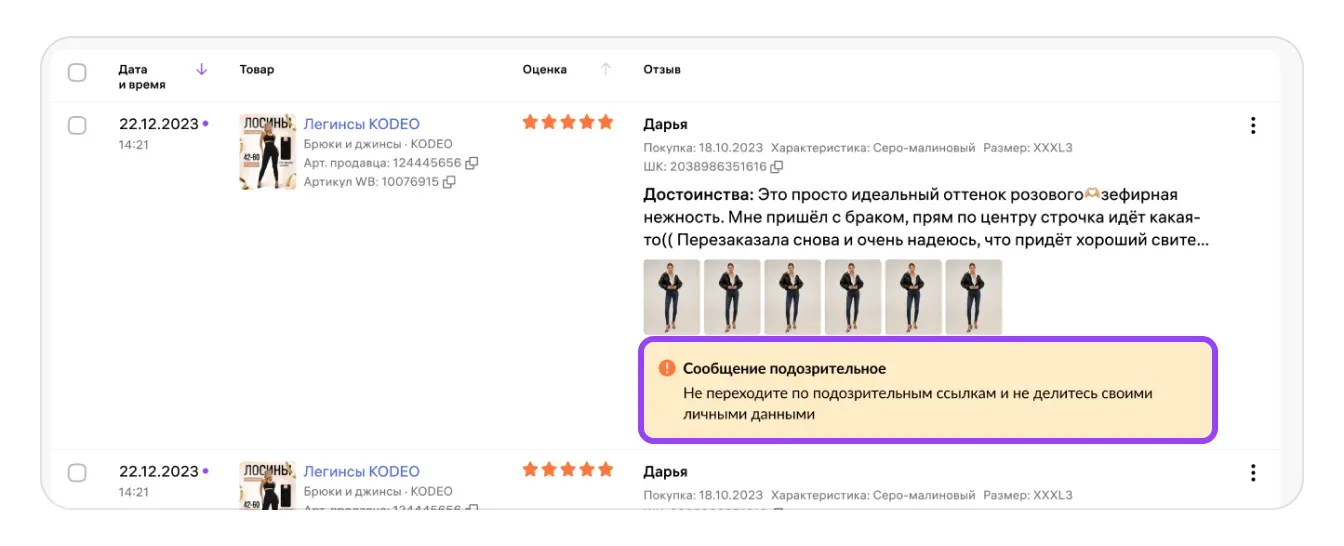Sort by rating using the Оценка arrow
This screenshot has width=1344, height=546.
point(605,69)
